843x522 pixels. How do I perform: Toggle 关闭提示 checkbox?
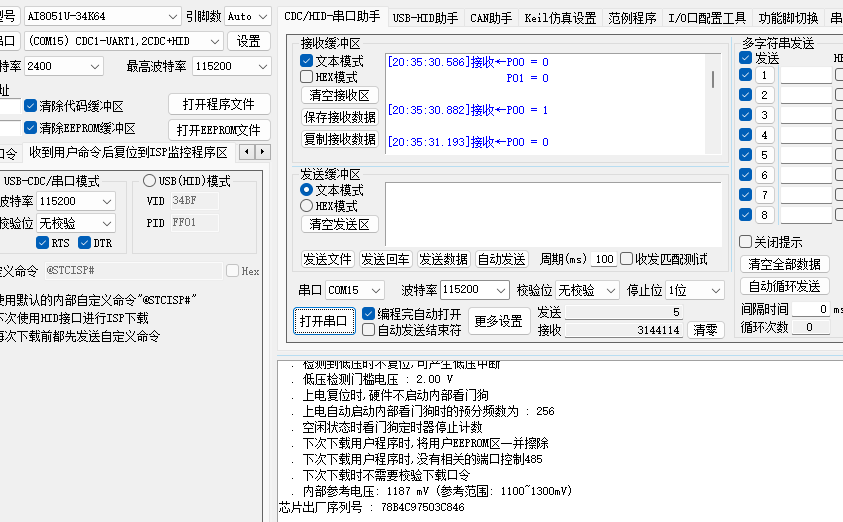click(745, 241)
